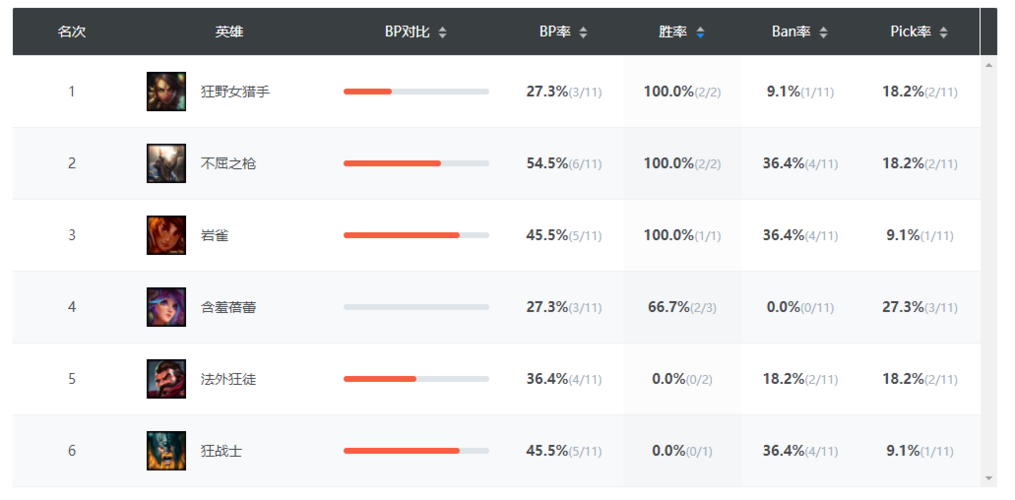Screen dimensions: 1015x500
Task: Open the 狂战士 champion portrait
Action: coord(166,451)
